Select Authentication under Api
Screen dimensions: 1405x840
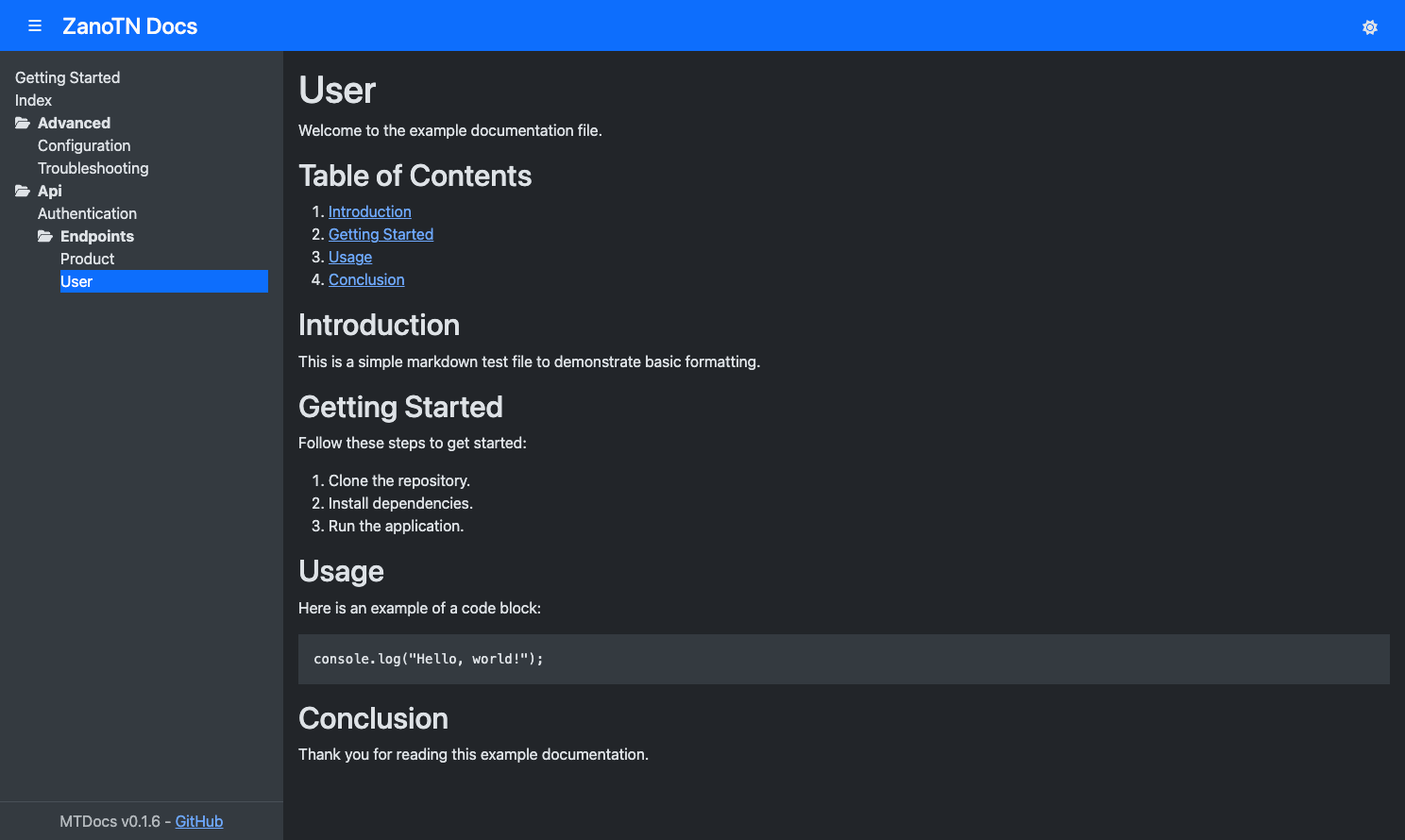pos(87,213)
